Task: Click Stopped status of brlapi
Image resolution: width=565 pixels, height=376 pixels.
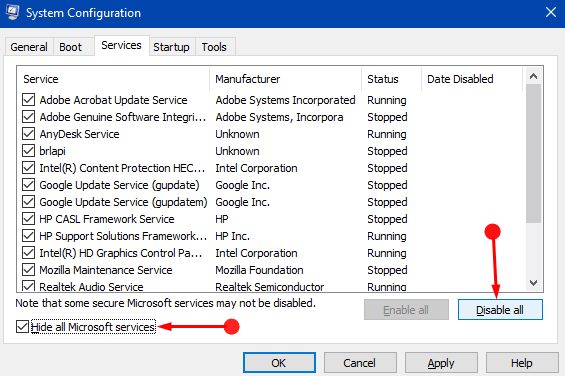Action: tap(387, 151)
